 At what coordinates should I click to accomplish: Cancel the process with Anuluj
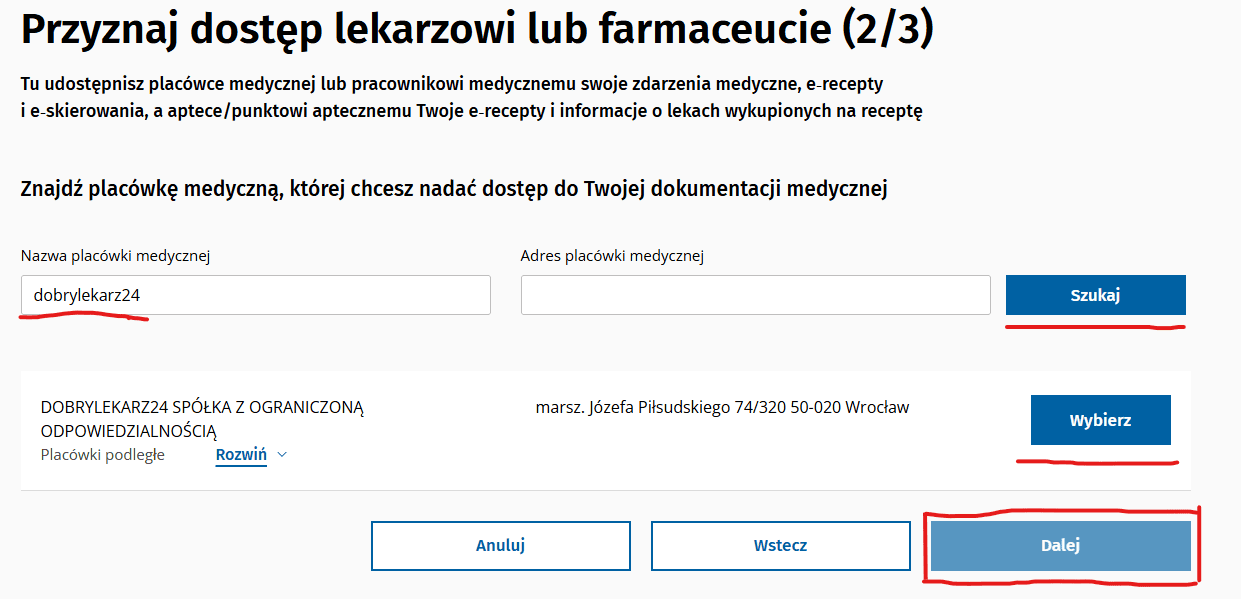point(501,545)
